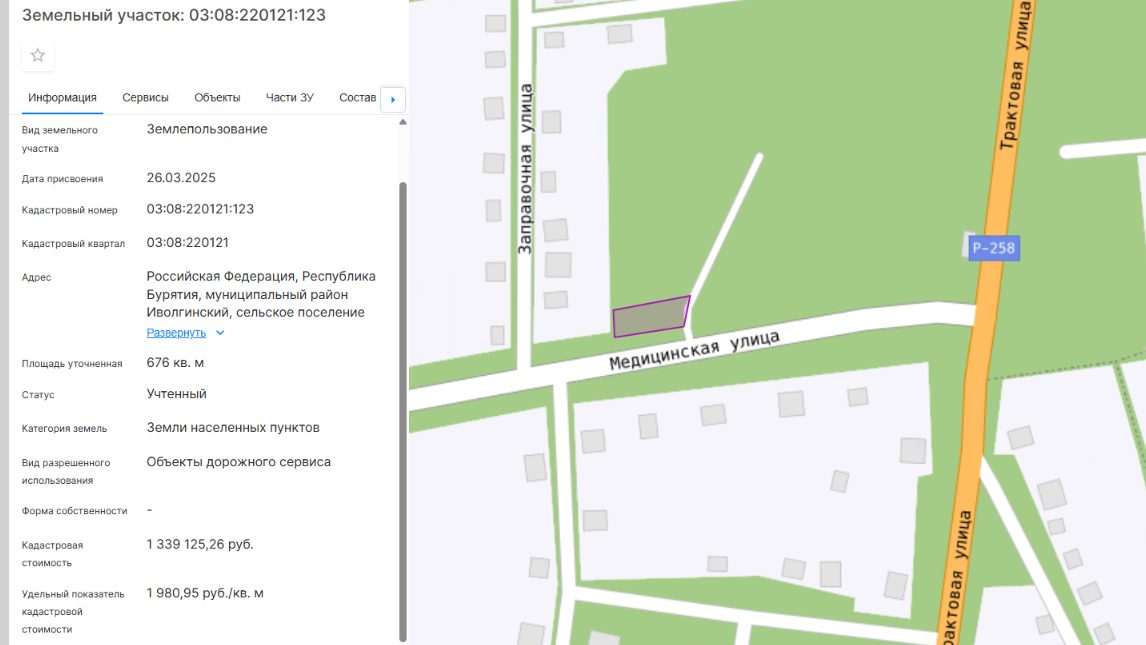Click cadastral quarter value 03:08:220121
The image size is (1146, 645).
coord(188,243)
